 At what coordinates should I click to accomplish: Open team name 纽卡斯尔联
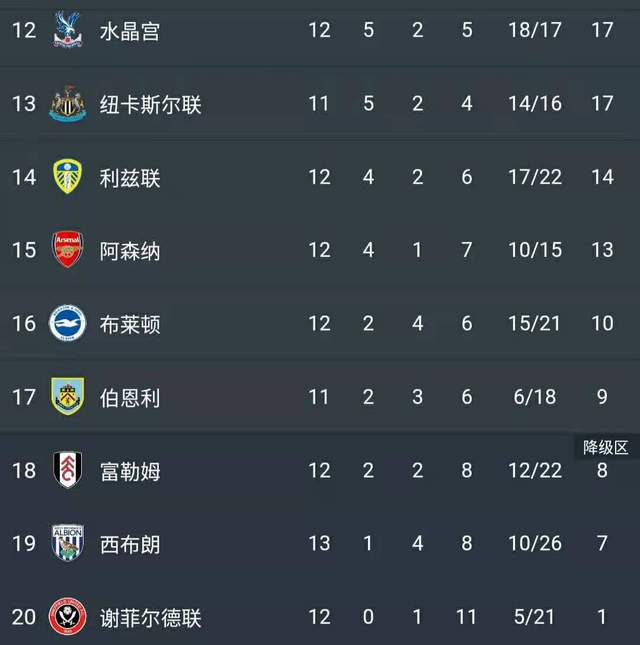pos(151,104)
